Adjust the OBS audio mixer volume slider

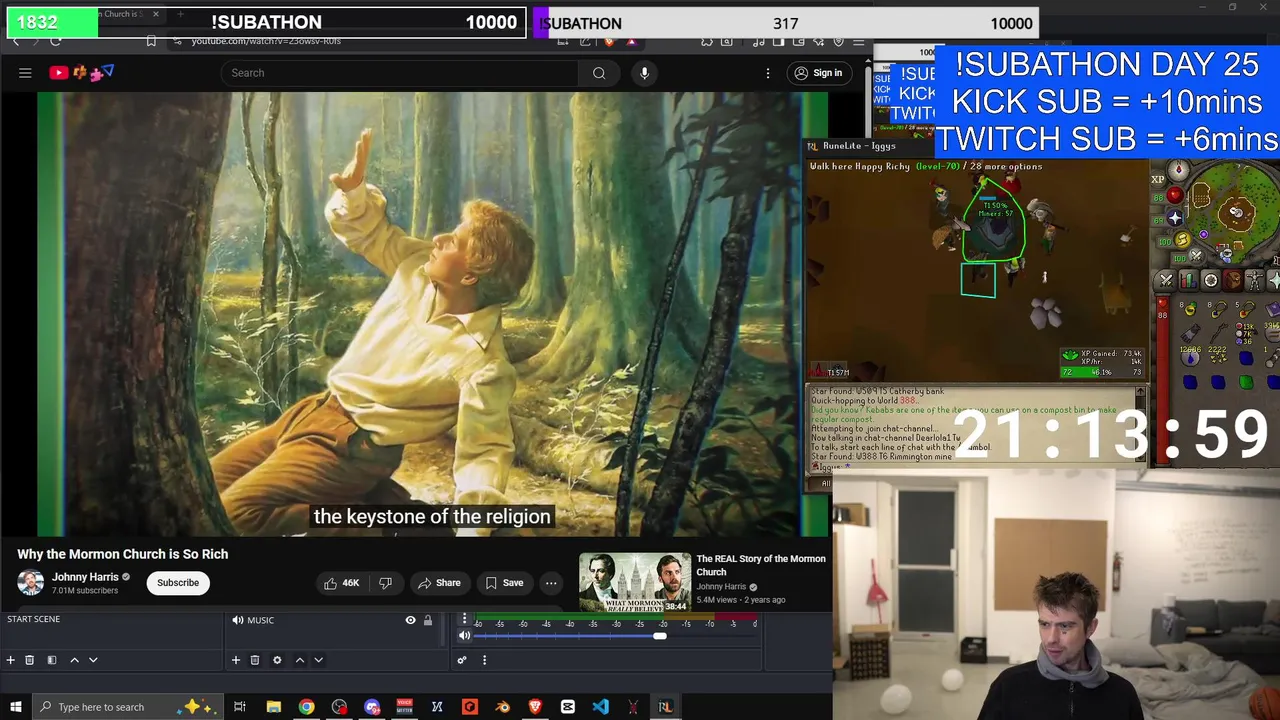click(x=660, y=636)
